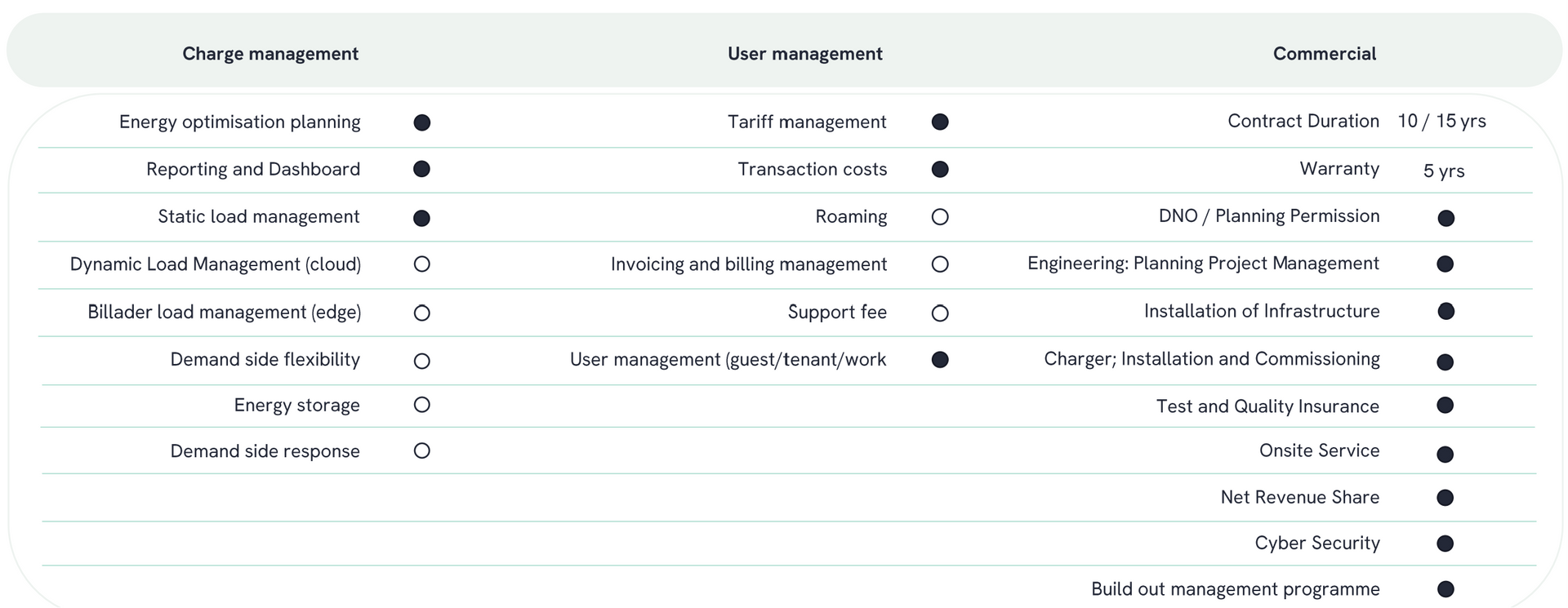Click the empty circle for Energy storage
Screen dimensions: 1568x608
click(422, 405)
